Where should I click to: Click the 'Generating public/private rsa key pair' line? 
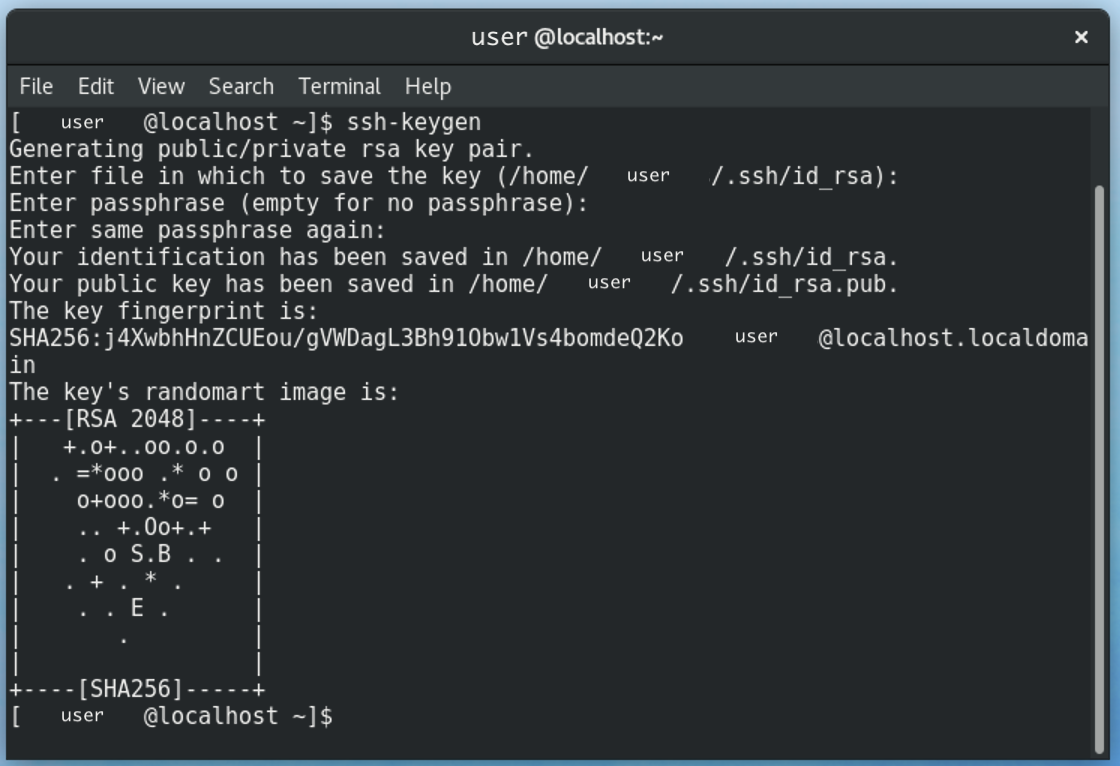[x=272, y=150]
